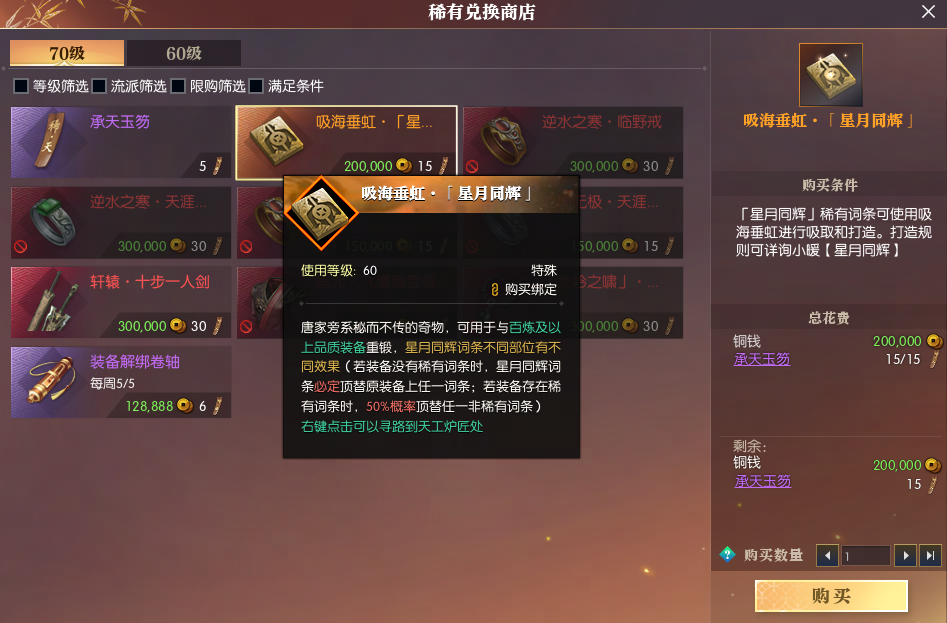Switch to the 60级 tab
The image size is (947, 623).
point(184,53)
